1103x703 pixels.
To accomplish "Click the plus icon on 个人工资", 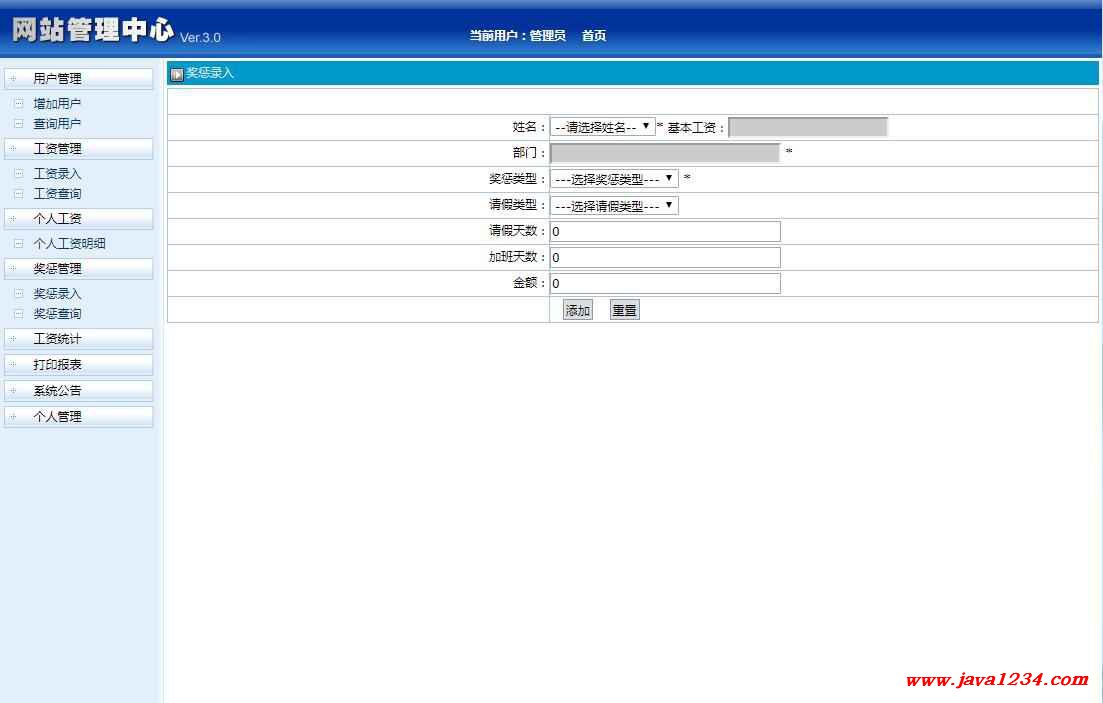I will pyautogui.click(x=13, y=219).
